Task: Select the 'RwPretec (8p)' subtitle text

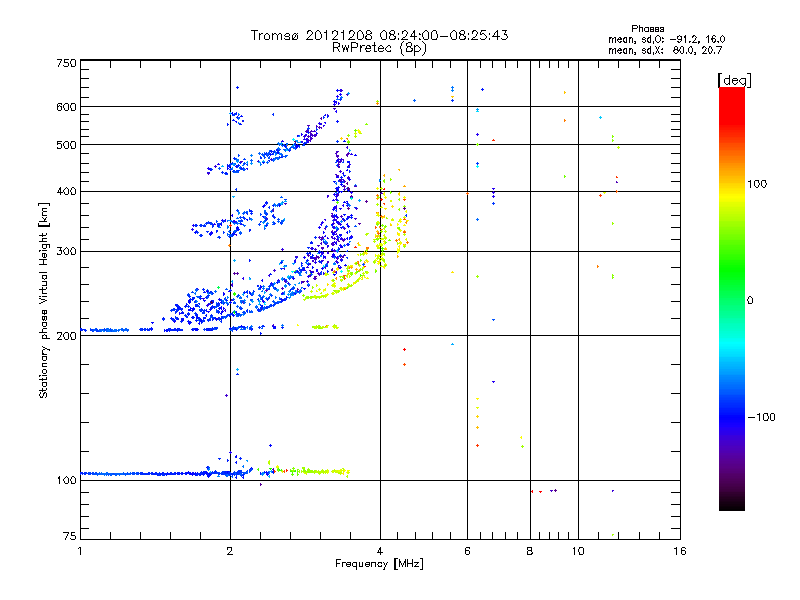Action: click(x=379, y=48)
